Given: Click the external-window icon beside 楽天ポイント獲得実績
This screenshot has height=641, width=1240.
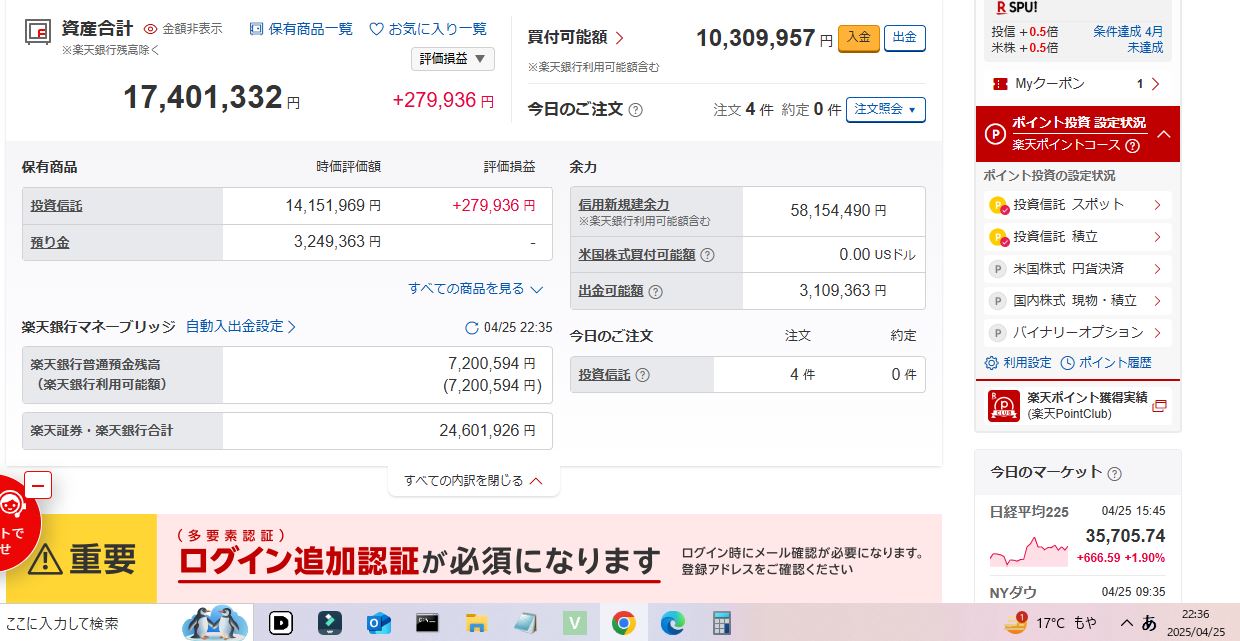Looking at the screenshot, I should coord(1159,406).
